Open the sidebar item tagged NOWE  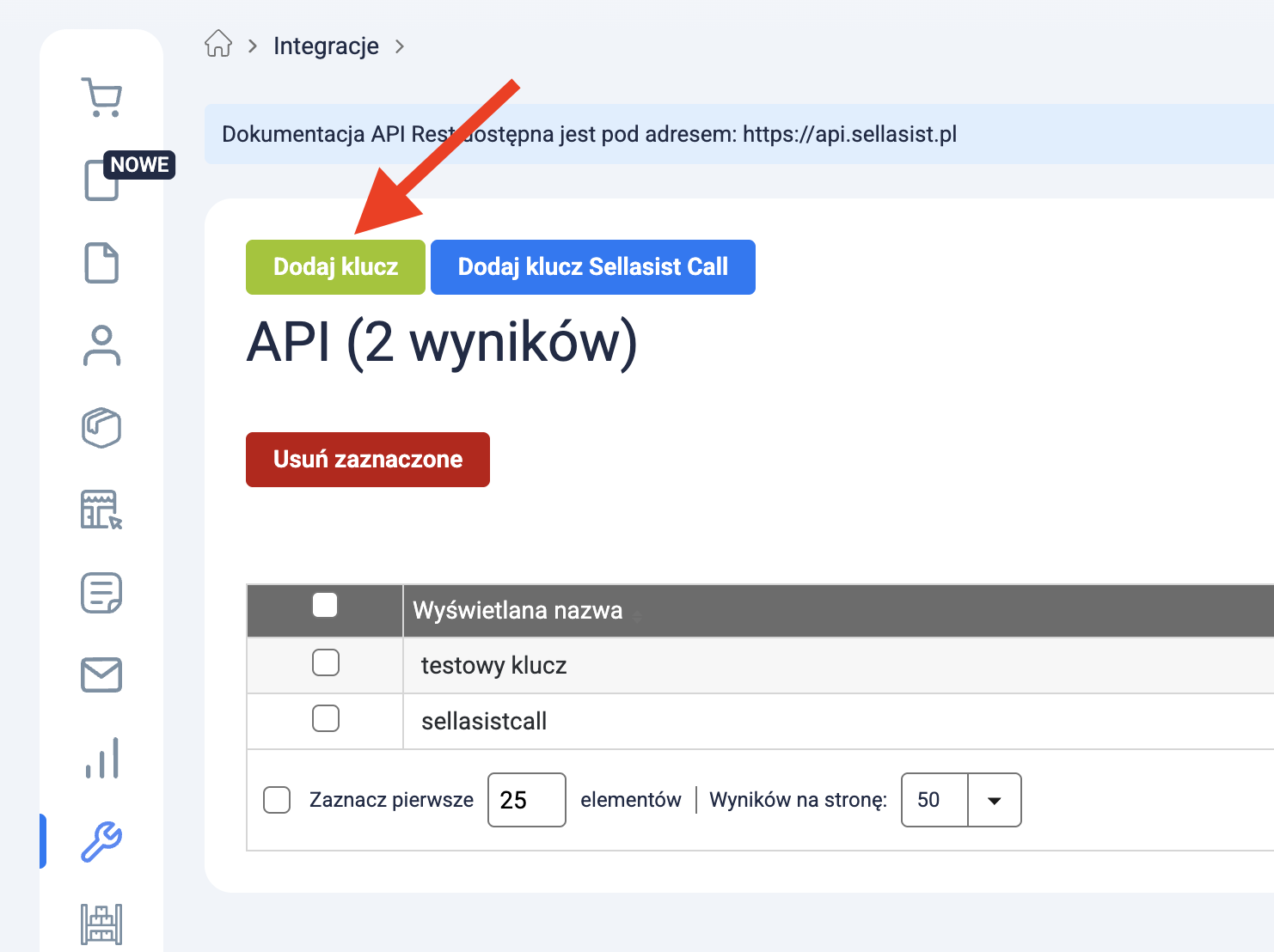pos(102,180)
